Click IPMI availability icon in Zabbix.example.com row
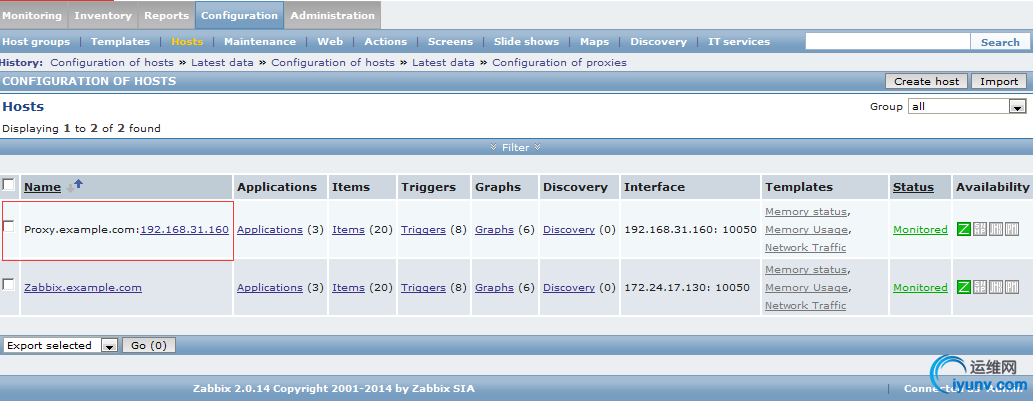 [x=1012, y=287]
